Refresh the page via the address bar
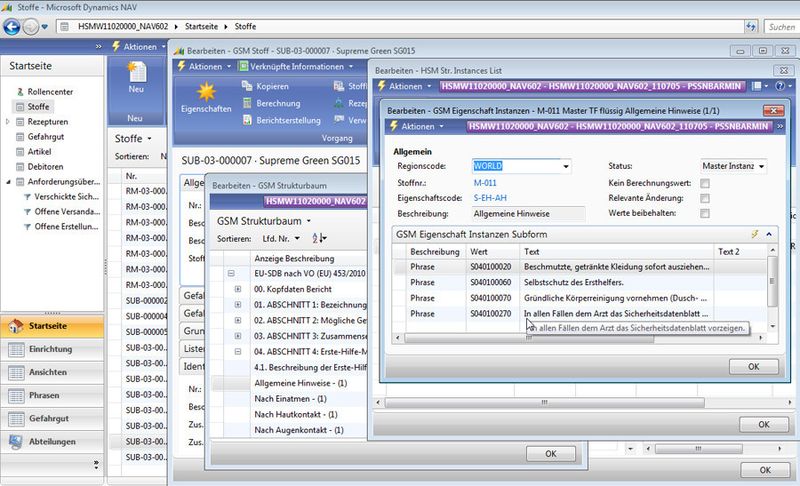 coord(751,27)
